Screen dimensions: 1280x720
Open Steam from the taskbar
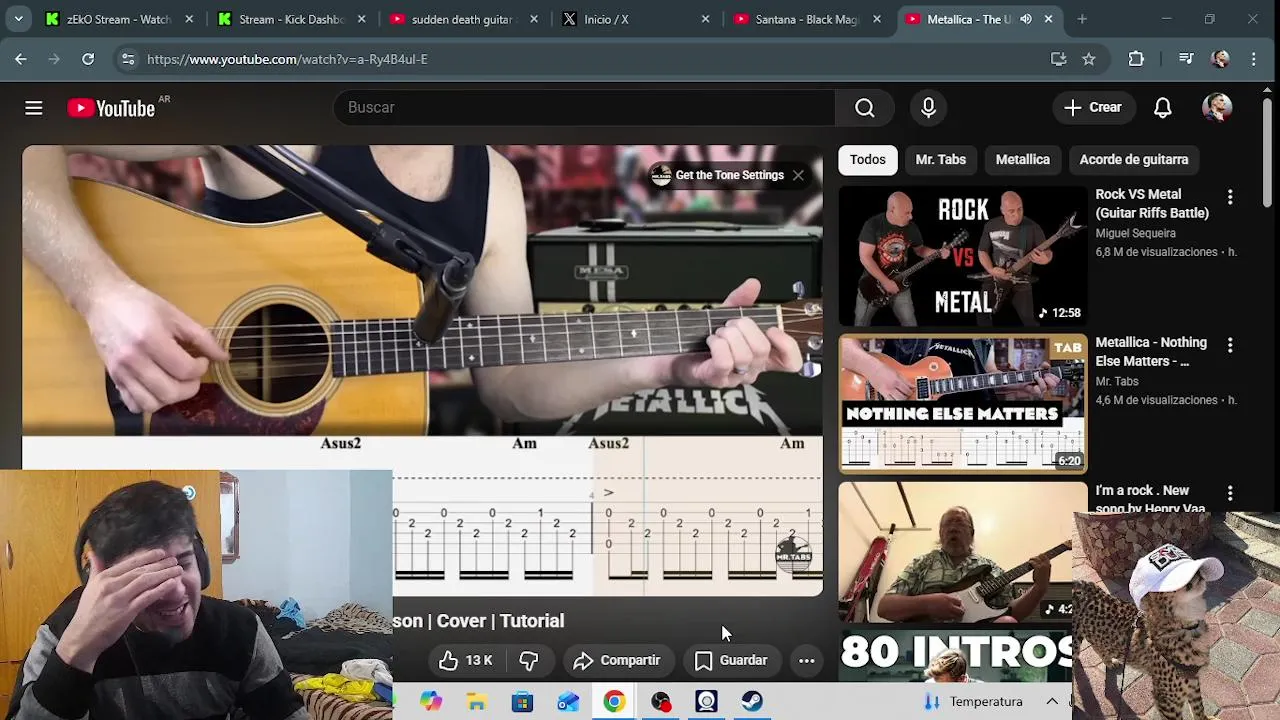[x=753, y=702]
